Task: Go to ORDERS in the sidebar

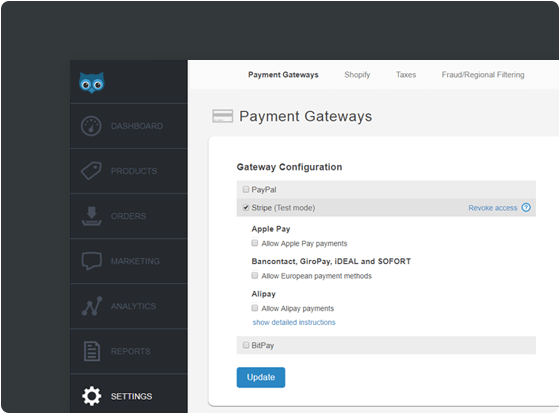Action: [129, 216]
